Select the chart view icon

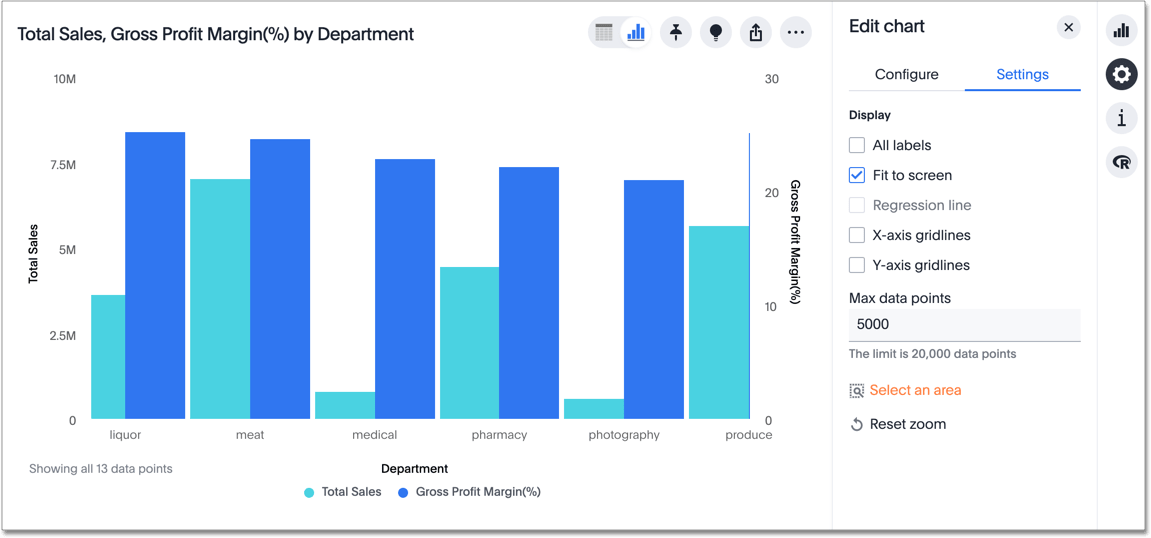pyautogui.click(x=636, y=33)
